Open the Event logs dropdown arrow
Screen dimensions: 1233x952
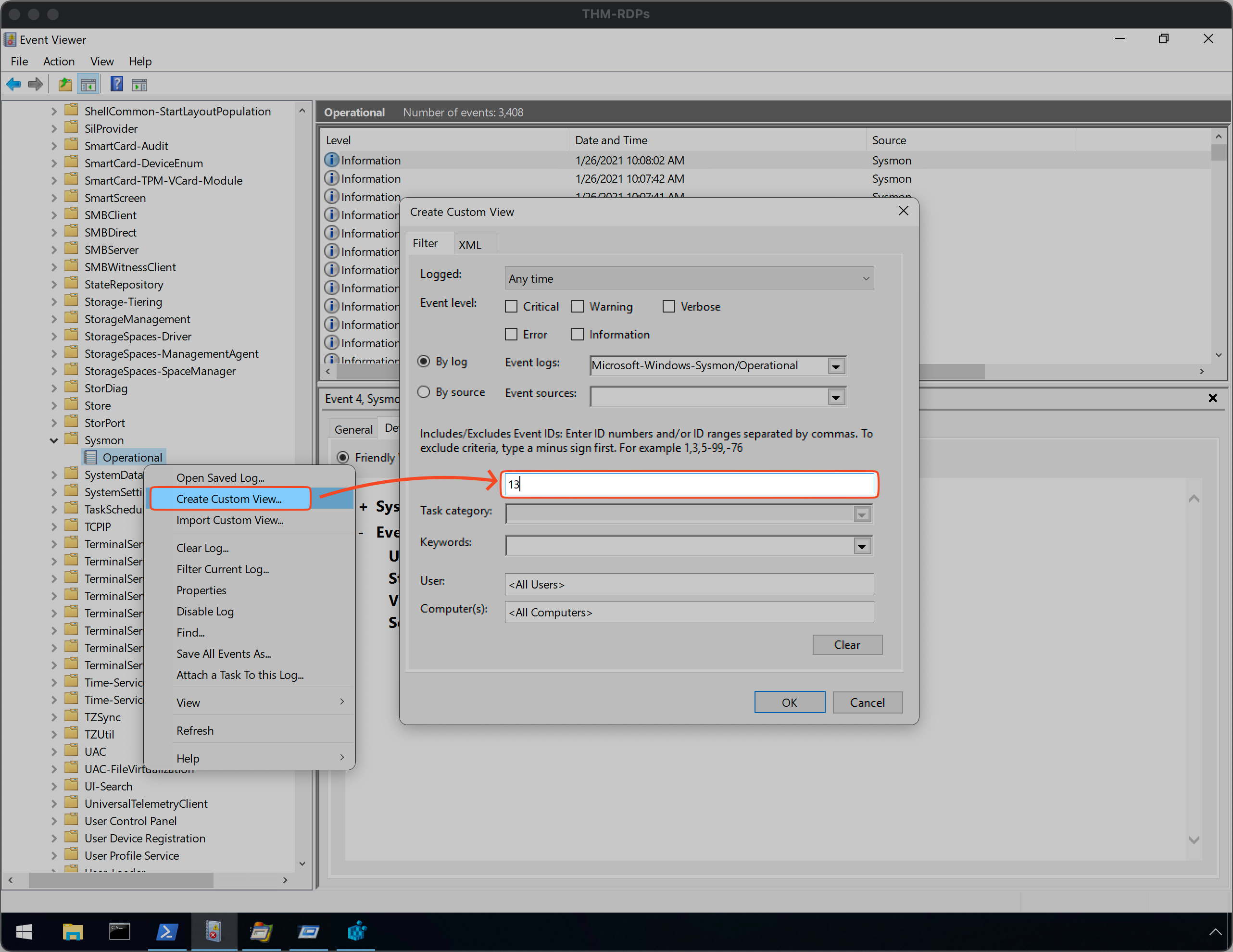point(836,366)
